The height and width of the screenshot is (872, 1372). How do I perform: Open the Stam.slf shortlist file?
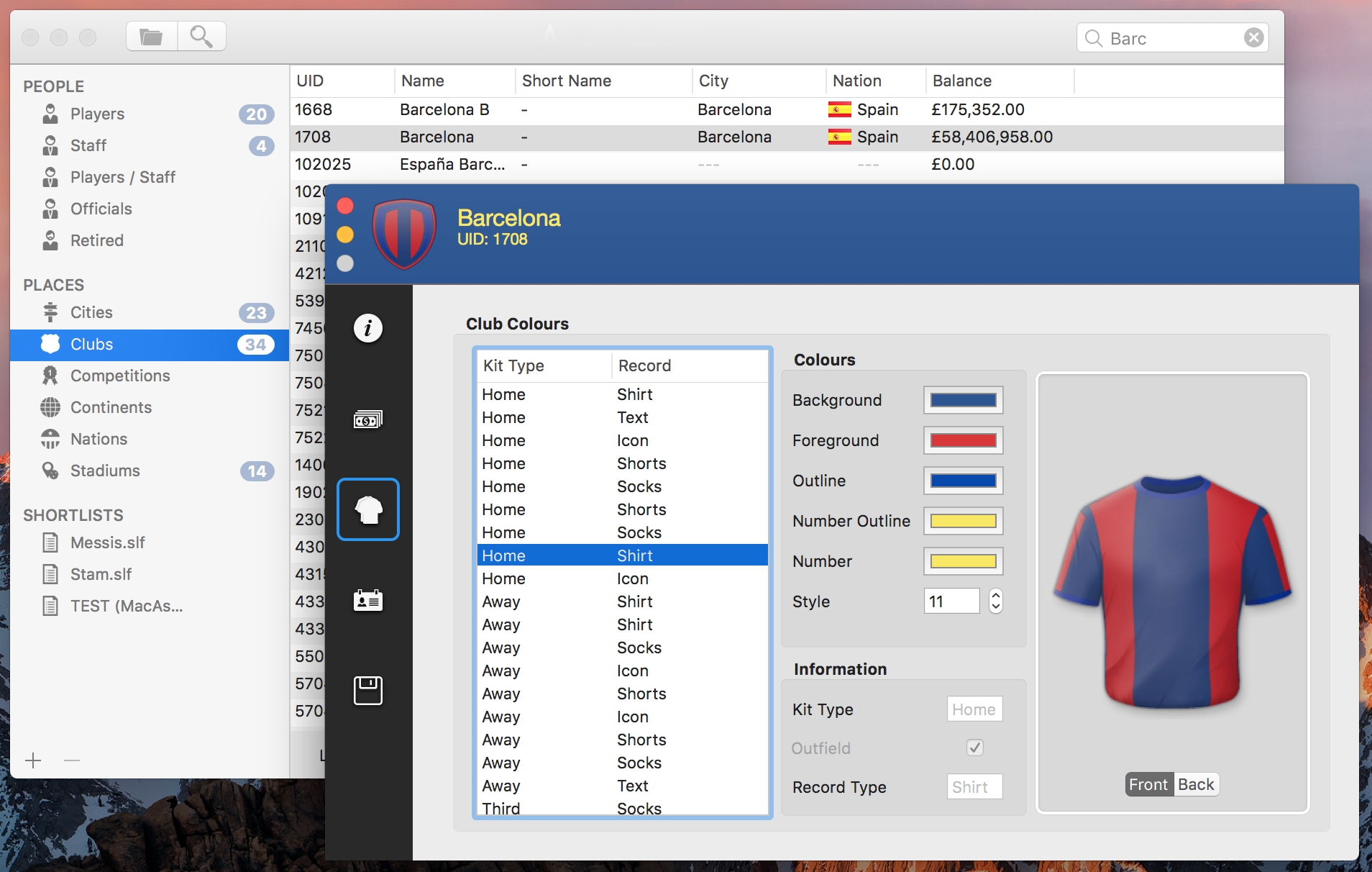(101, 574)
